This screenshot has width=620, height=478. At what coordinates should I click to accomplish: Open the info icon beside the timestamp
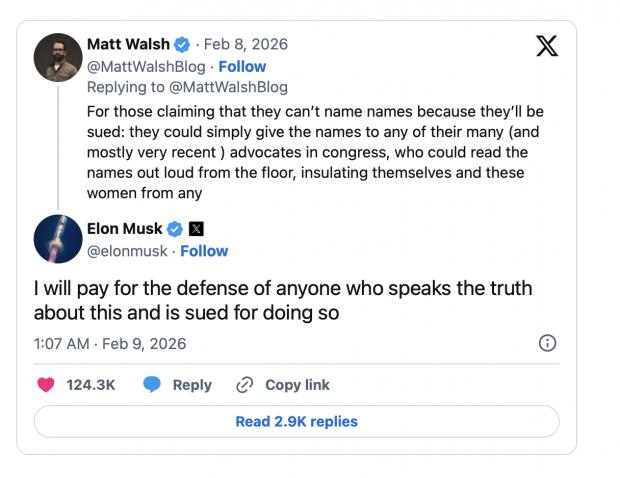tap(547, 343)
